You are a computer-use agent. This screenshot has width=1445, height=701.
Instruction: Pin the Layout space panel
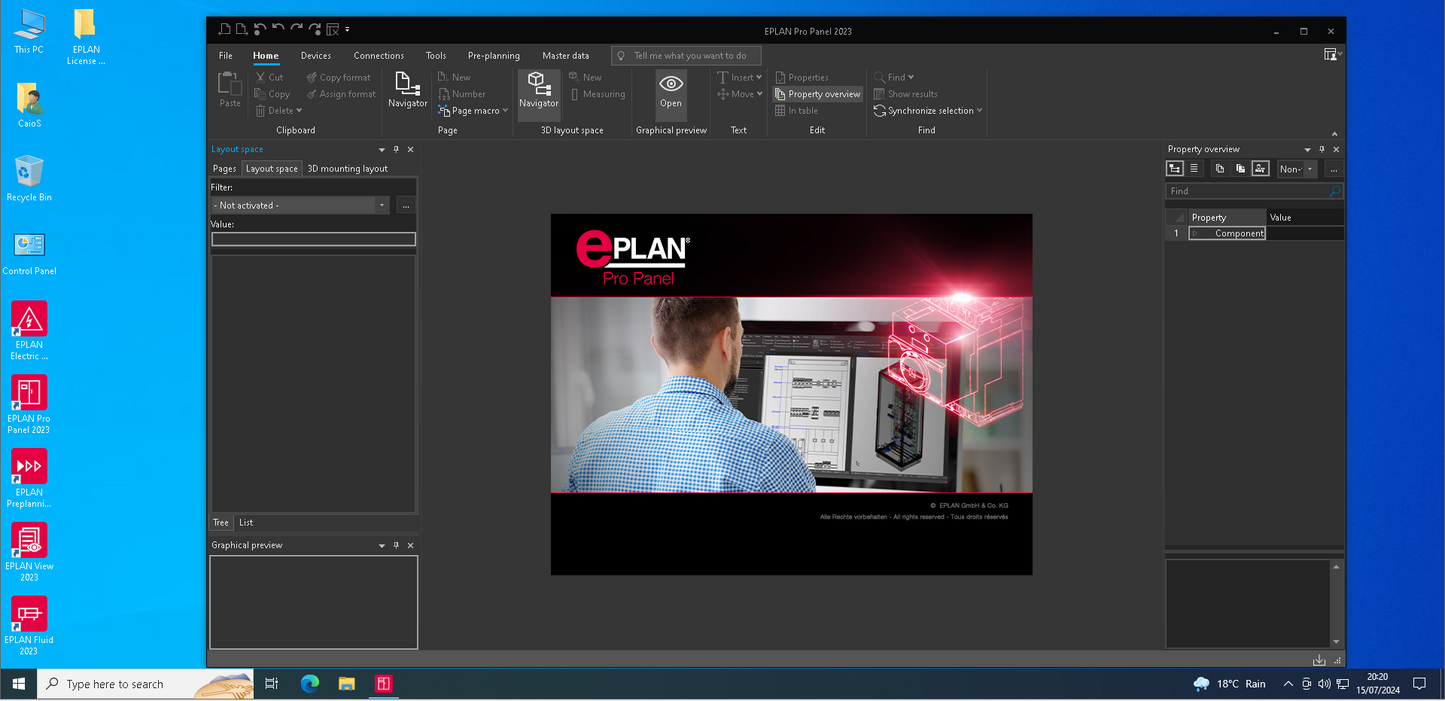point(396,149)
